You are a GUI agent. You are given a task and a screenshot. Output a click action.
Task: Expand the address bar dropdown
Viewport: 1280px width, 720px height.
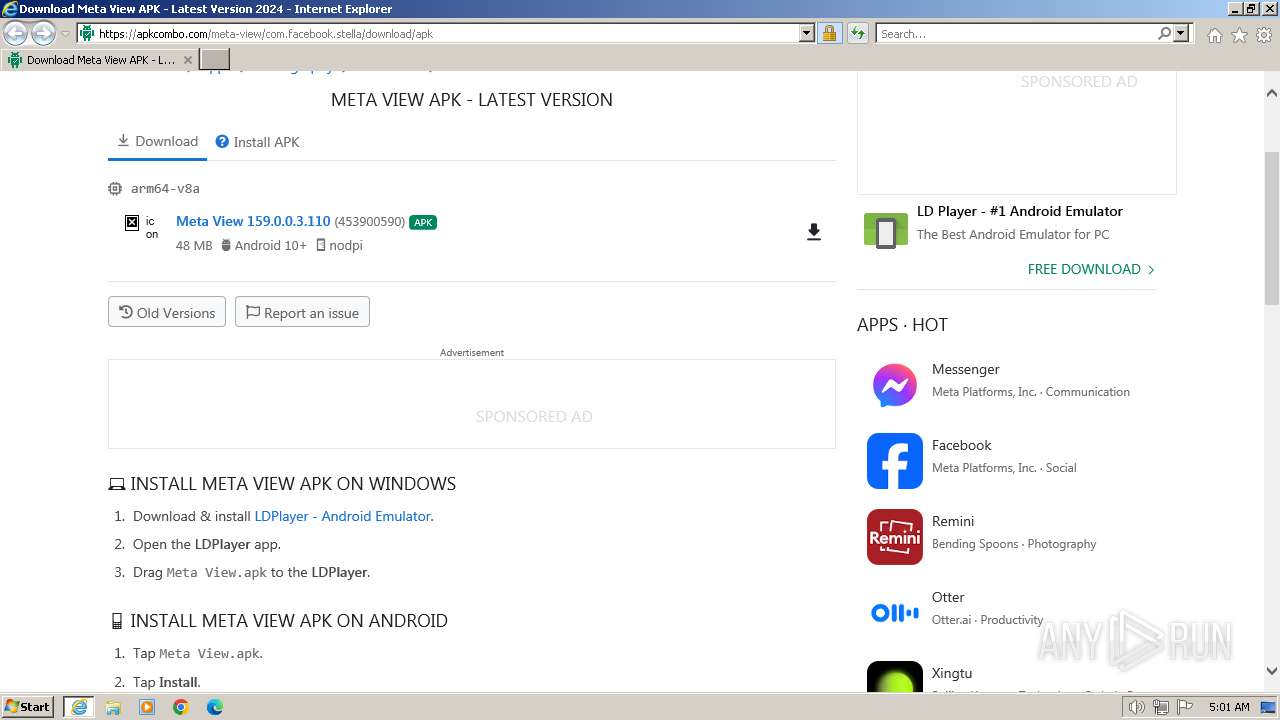pos(807,33)
